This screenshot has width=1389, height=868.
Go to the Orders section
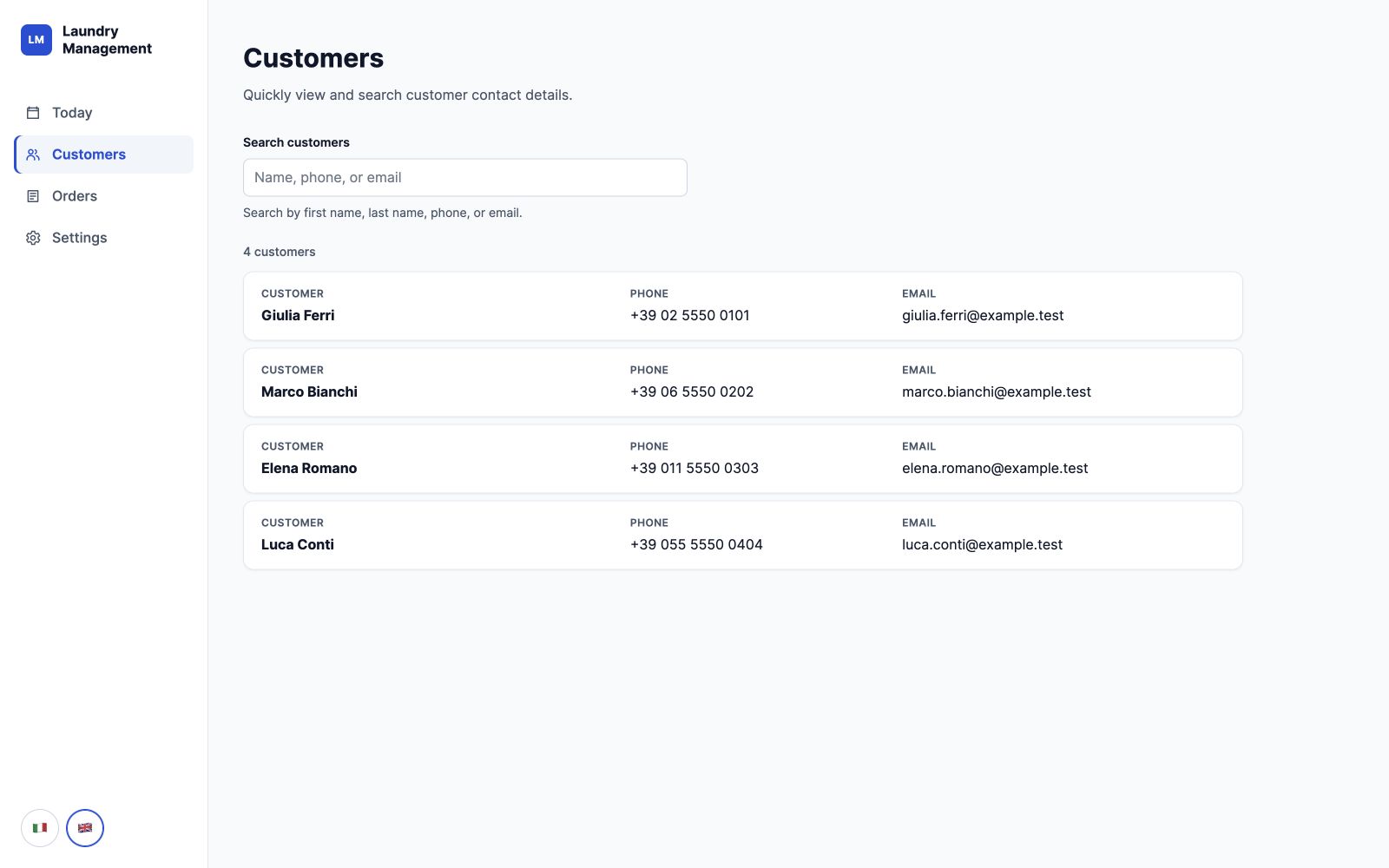click(x=104, y=196)
